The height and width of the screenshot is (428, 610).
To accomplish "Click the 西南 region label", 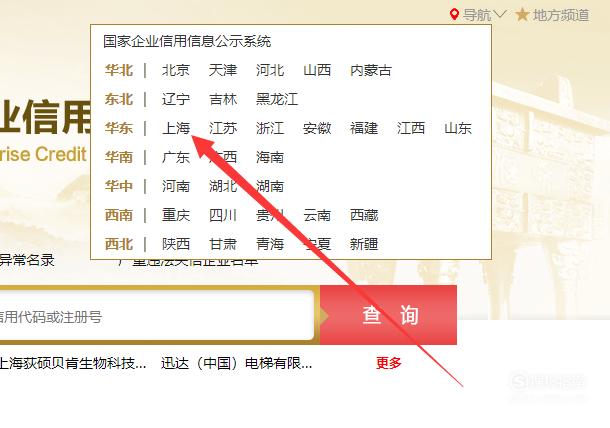I will pos(119,215).
